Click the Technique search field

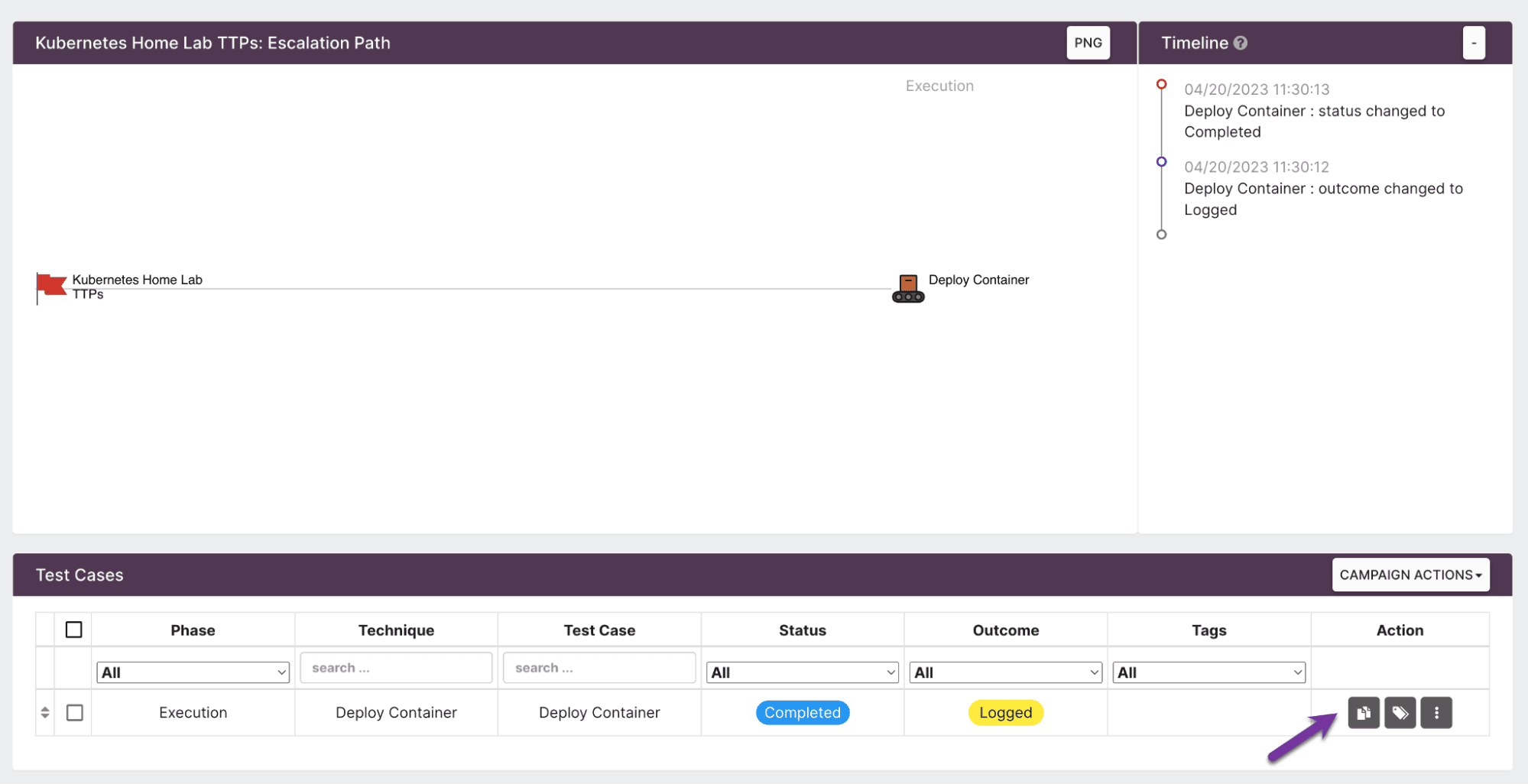[396, 668]
